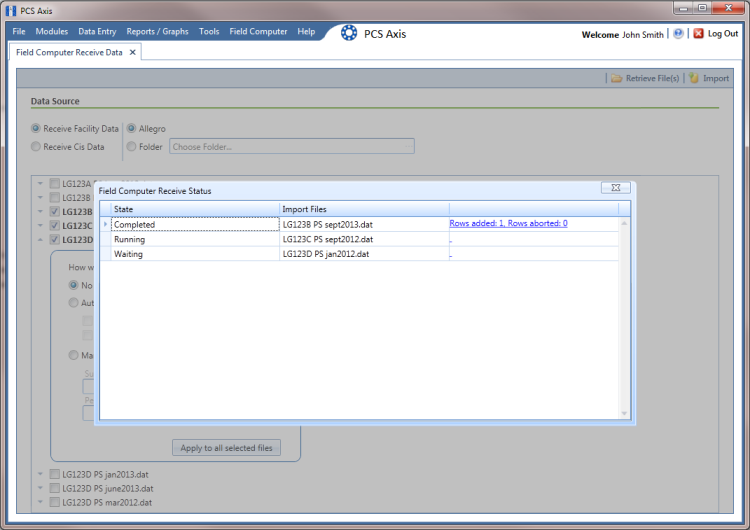Click the Import button label

[x=716, y=78]
